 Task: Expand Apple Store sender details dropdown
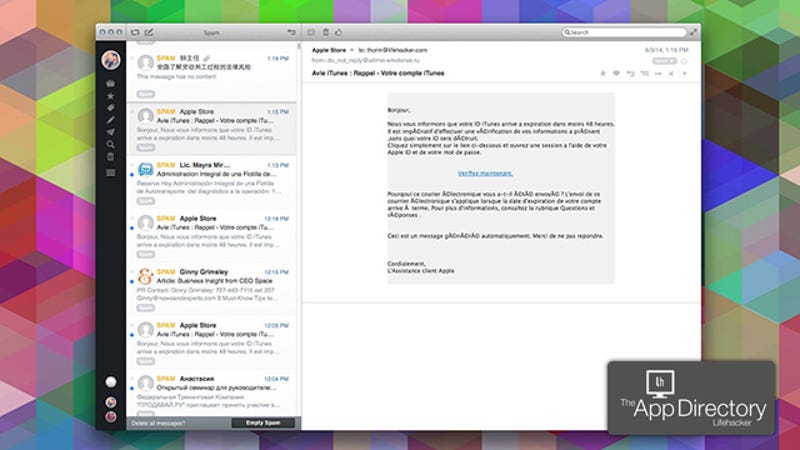[x=352, y=50]
